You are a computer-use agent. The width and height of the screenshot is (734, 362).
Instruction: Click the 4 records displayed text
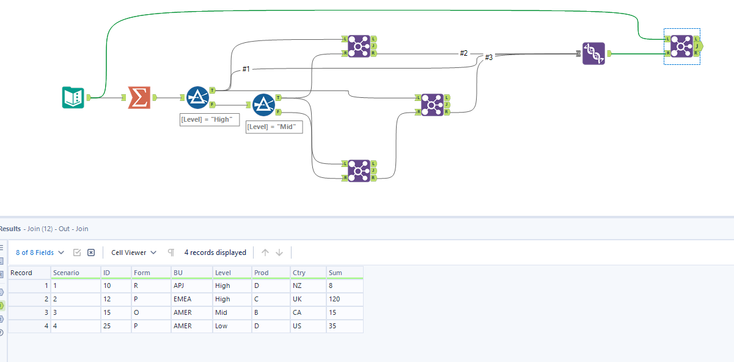coord(215,252)
